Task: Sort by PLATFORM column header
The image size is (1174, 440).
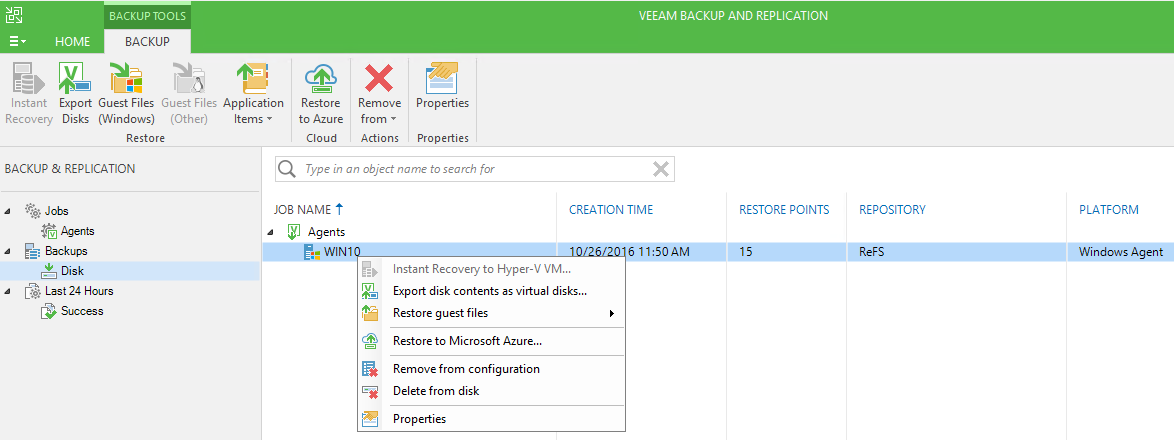Action: tap(1108, 210)
